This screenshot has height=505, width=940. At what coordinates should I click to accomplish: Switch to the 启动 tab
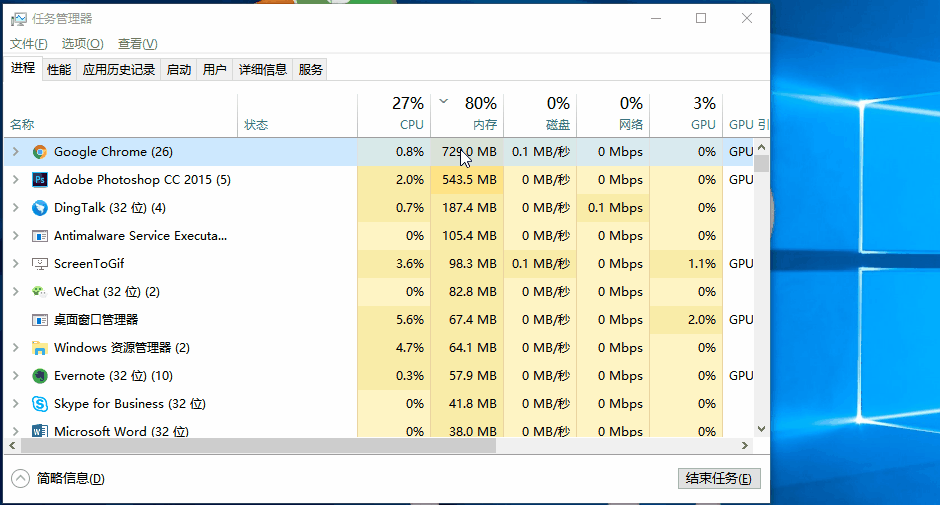179,70
